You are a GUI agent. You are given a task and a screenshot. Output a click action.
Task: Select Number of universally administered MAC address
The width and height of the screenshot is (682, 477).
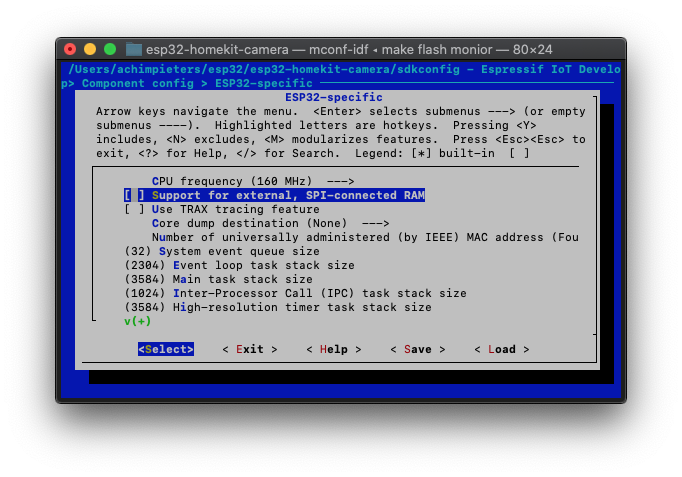tap(365, 237)
